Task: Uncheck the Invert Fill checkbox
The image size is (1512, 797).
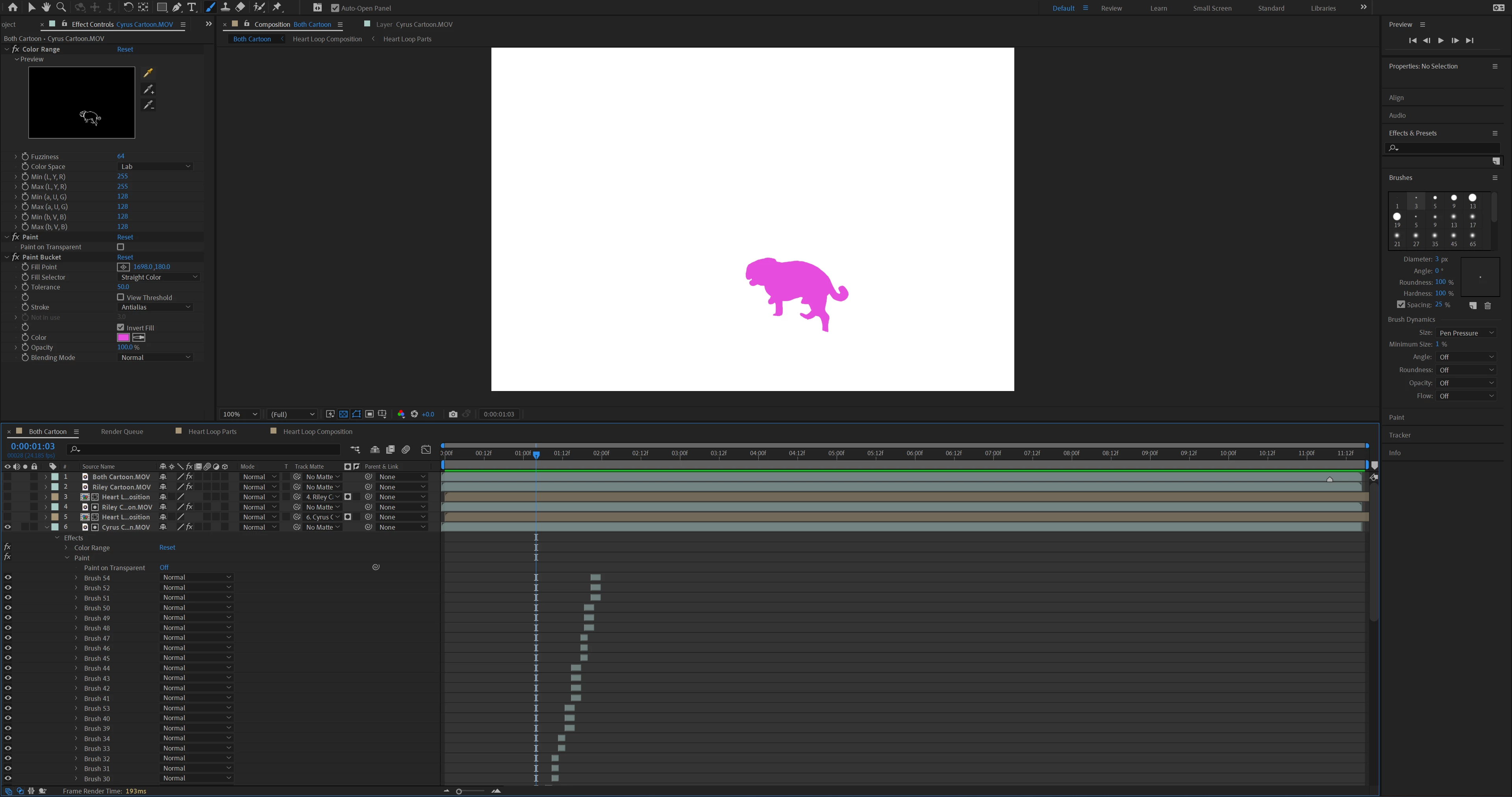Action: click(x=120, y=328)
